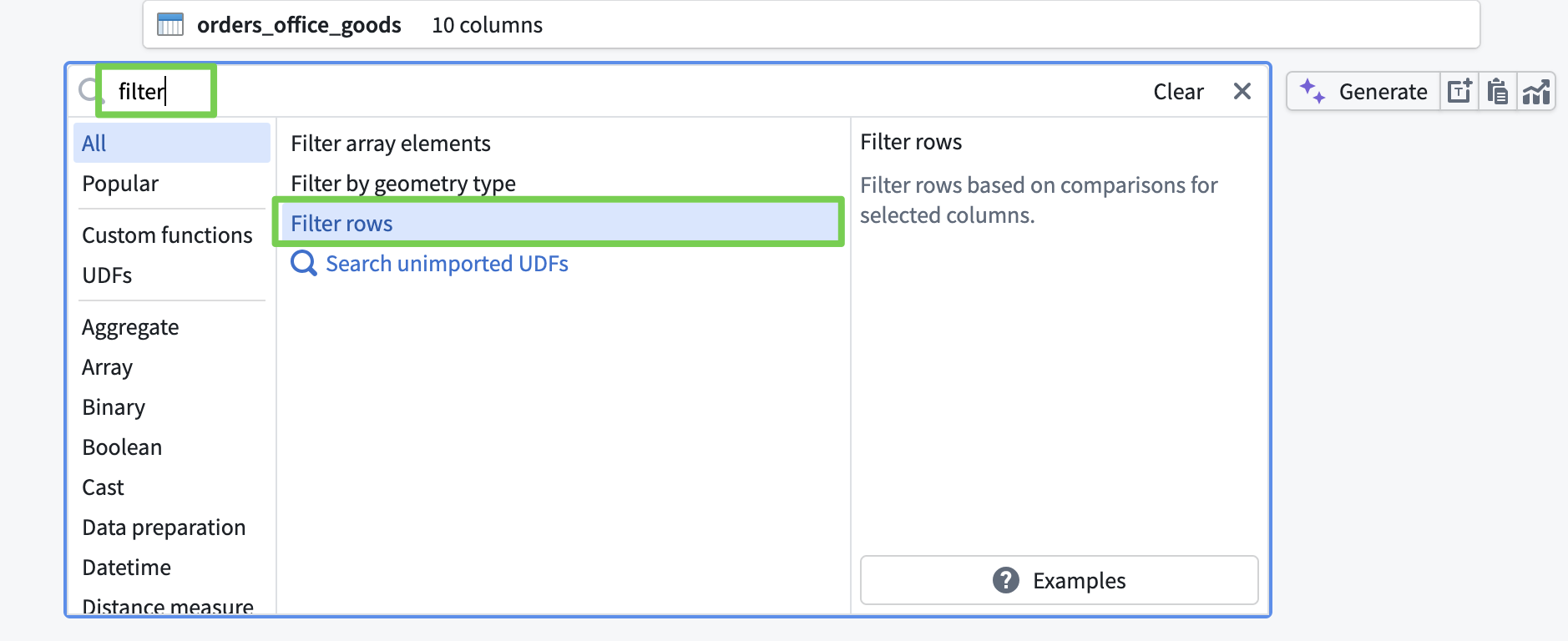
Task: Click the orders_office_goods table icon
Action: [170, 25]
